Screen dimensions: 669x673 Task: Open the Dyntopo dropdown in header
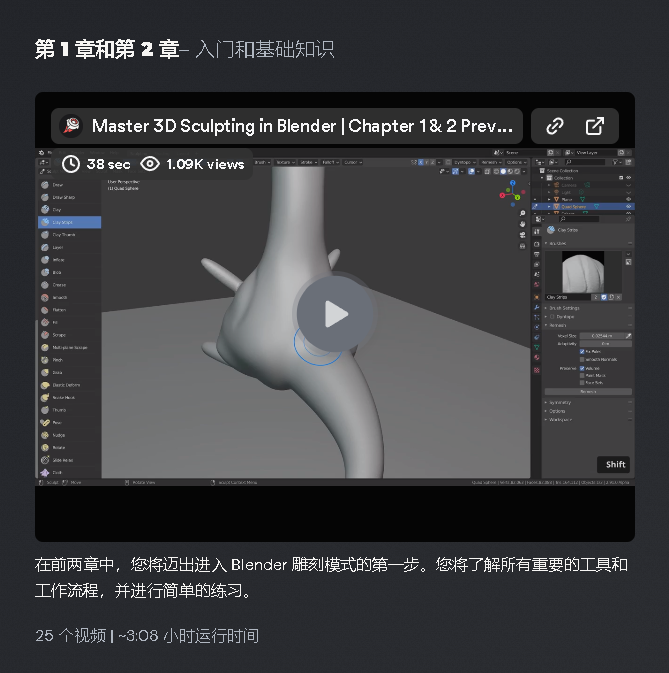465,162
